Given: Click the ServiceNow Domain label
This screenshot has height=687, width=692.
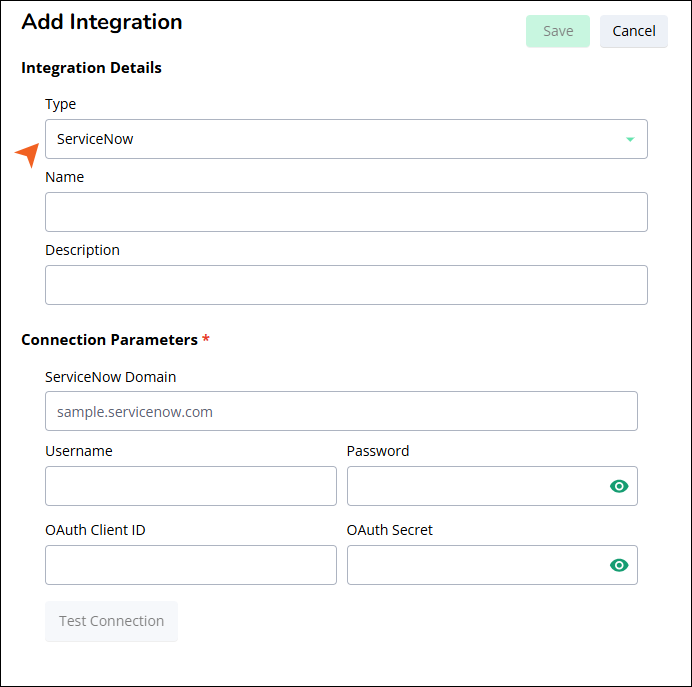Looking at the screenshot, I should [x=111, y=377].
